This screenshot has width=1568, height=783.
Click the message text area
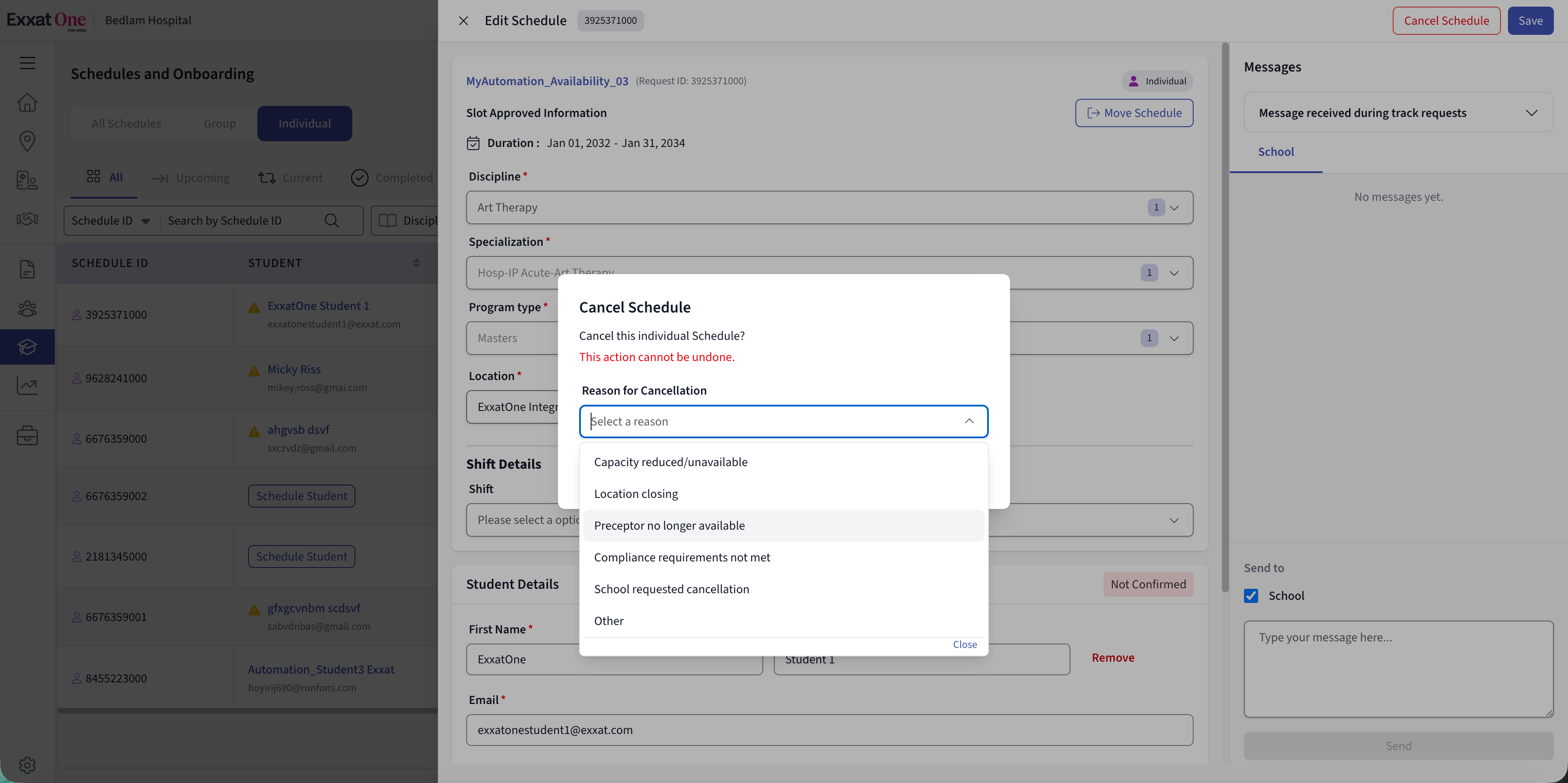[x=1398, y=669]
